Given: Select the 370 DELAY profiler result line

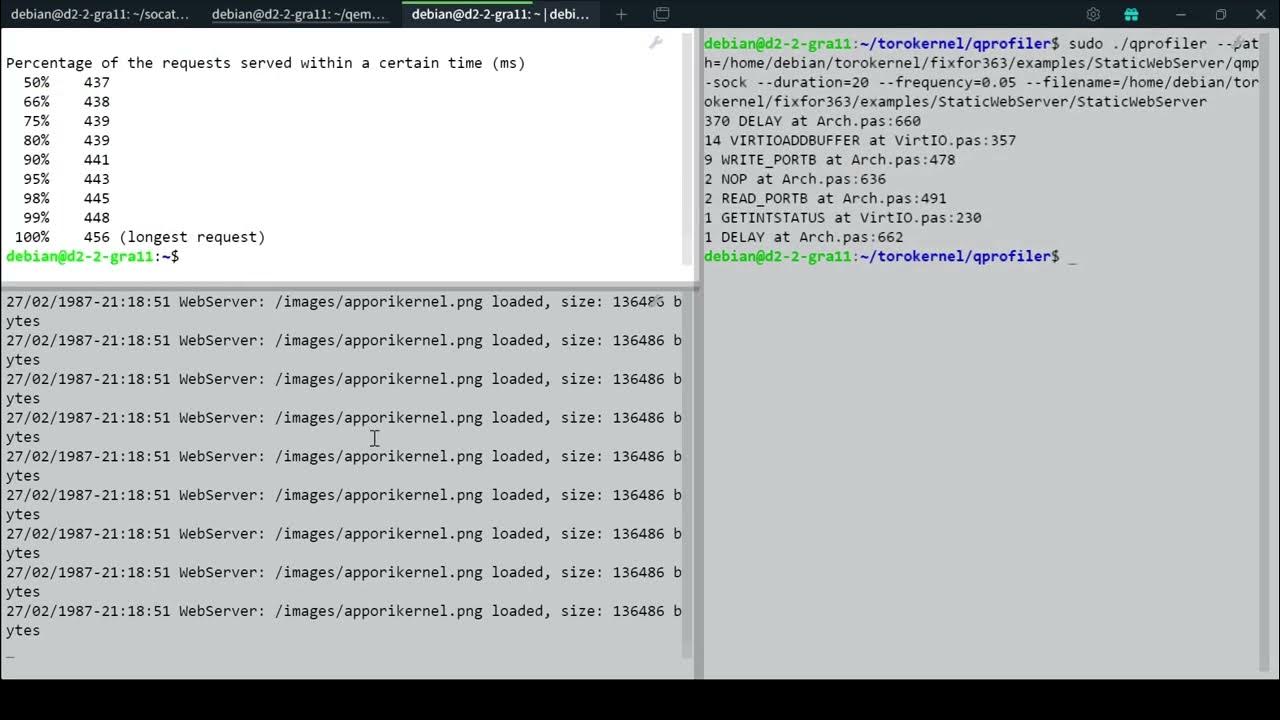Looking at the screenshot, I should click(x=812, y=121).
